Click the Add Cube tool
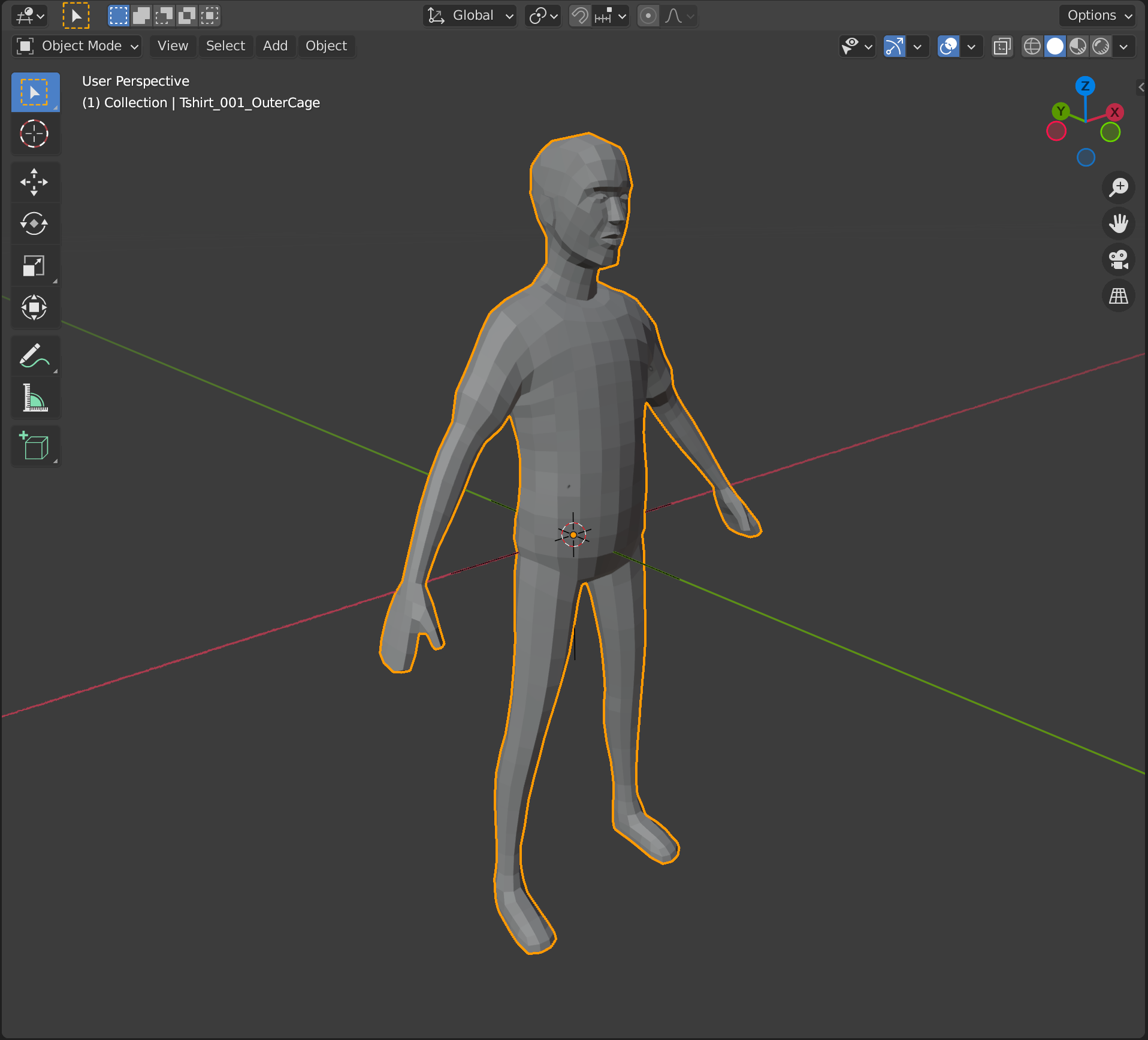Viewport: 1148px width, 1040px height. [34, 446]
